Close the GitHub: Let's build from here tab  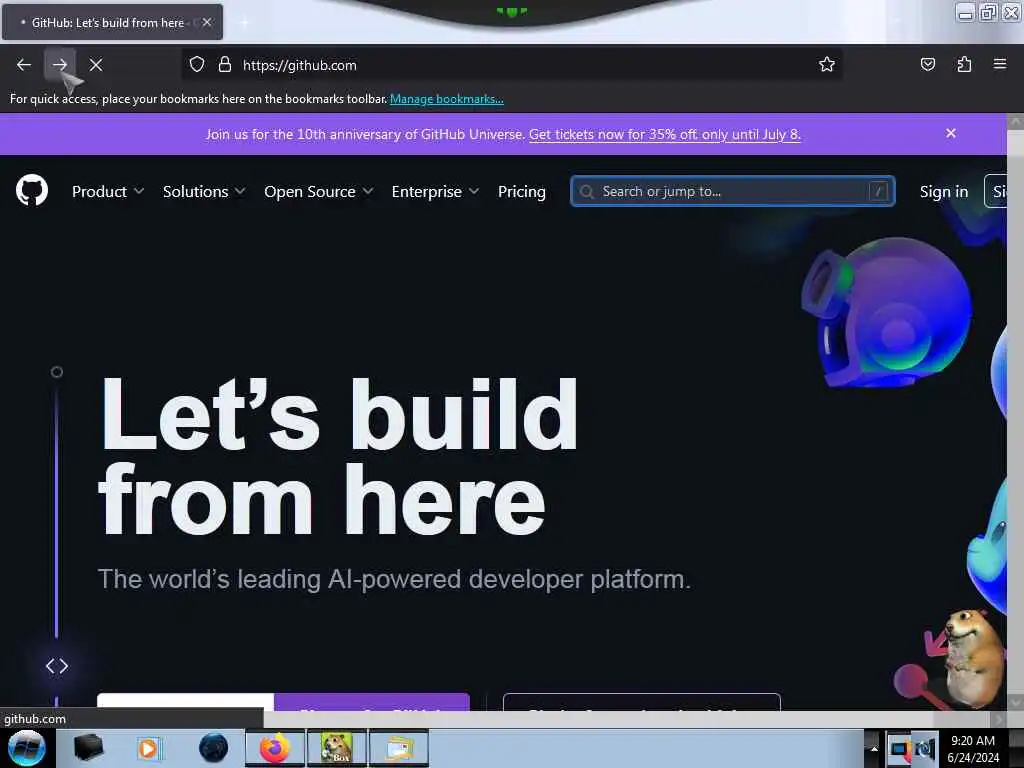pos(207,22)
